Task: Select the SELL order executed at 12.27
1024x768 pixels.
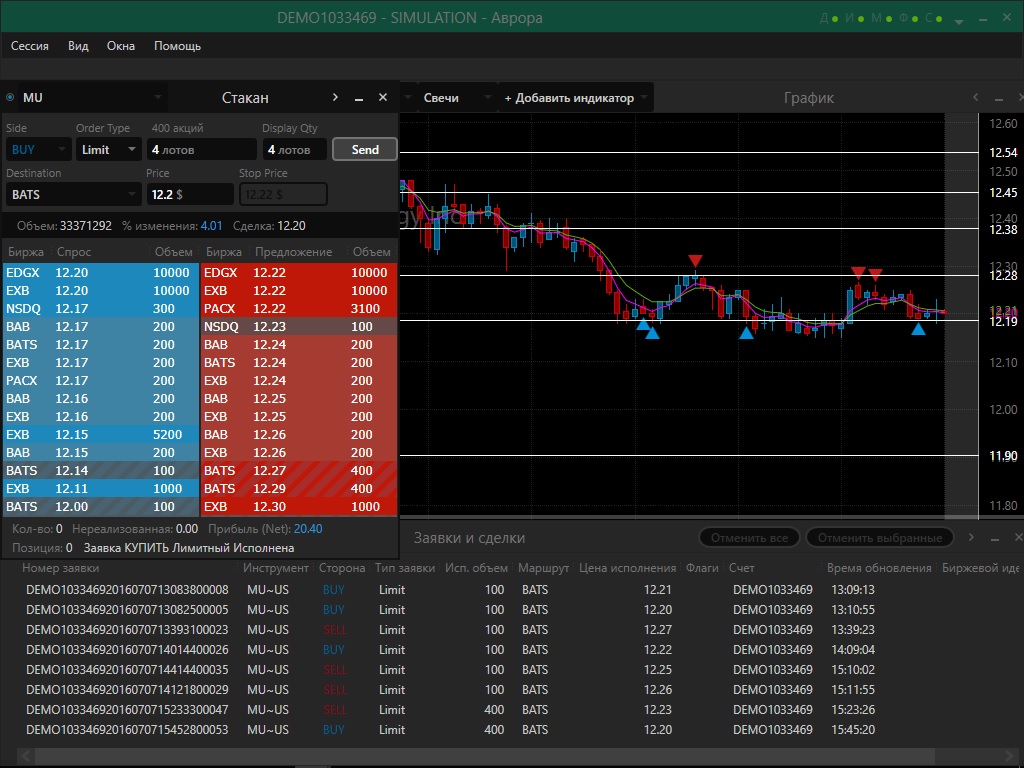Action: pyautogui.click(x=512, y=630)
